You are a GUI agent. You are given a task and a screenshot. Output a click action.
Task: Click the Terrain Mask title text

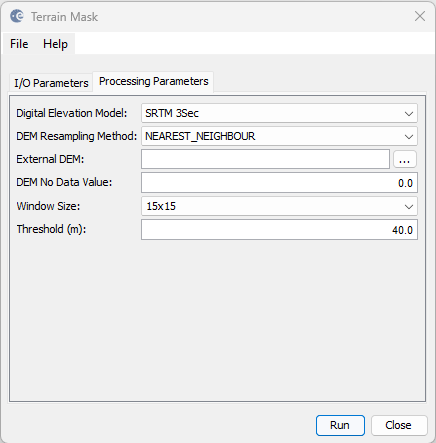(x=64, y=17)
